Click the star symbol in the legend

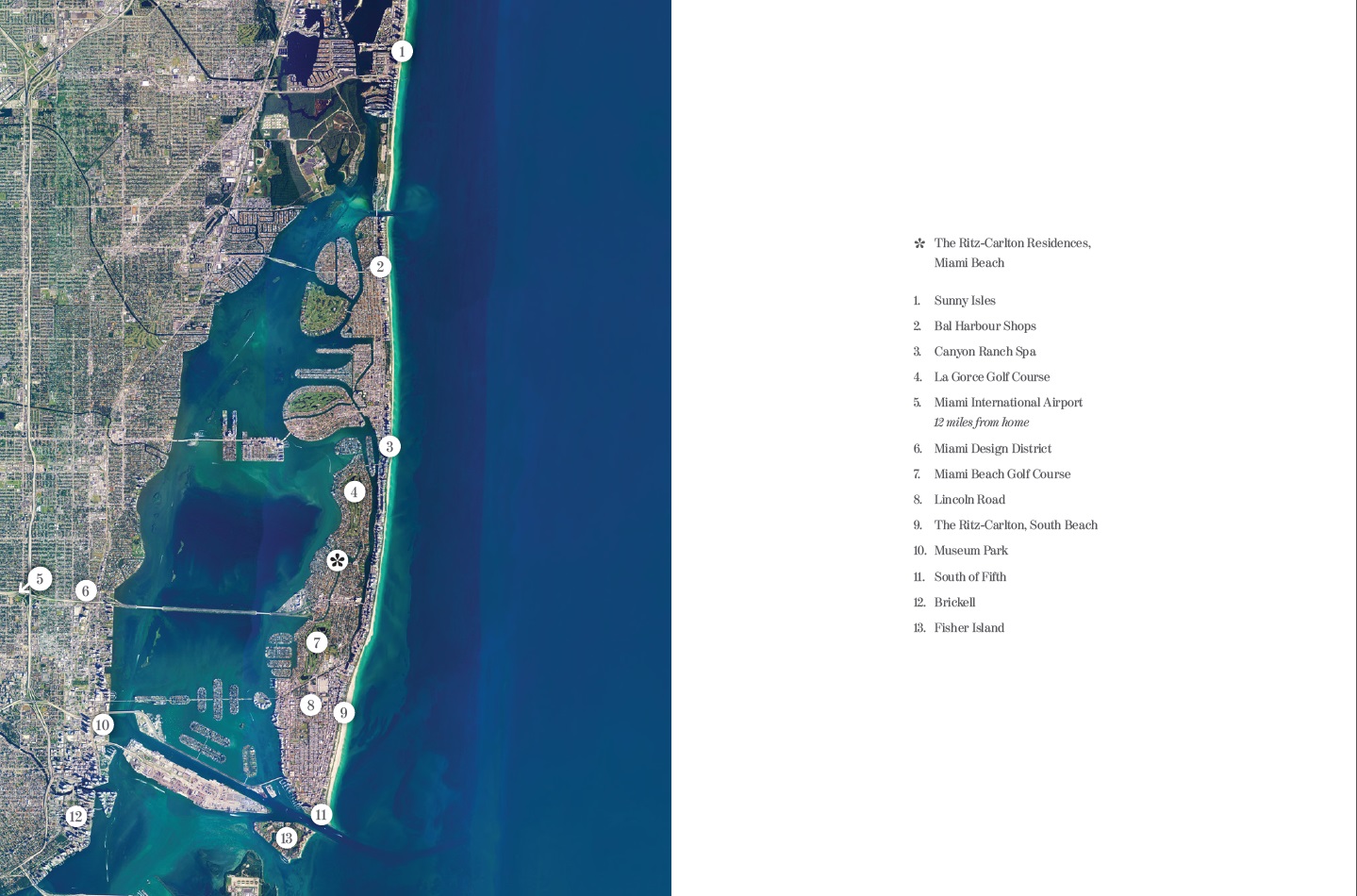tap(919, 243)
